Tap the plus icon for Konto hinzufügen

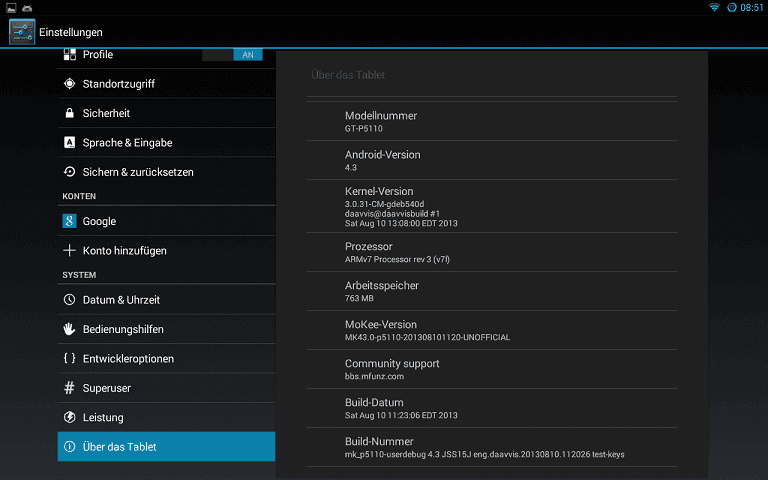tap(70, 250)
